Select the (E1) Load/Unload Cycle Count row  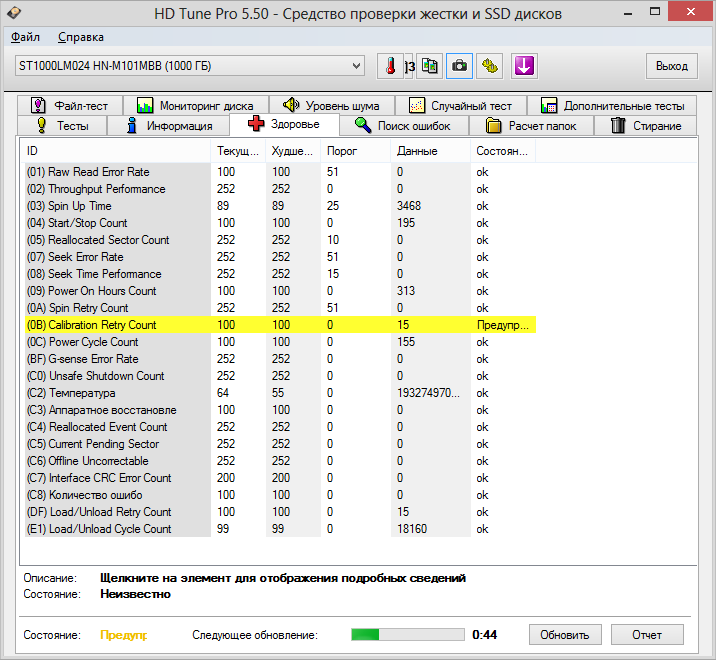(x=280, y=528)
